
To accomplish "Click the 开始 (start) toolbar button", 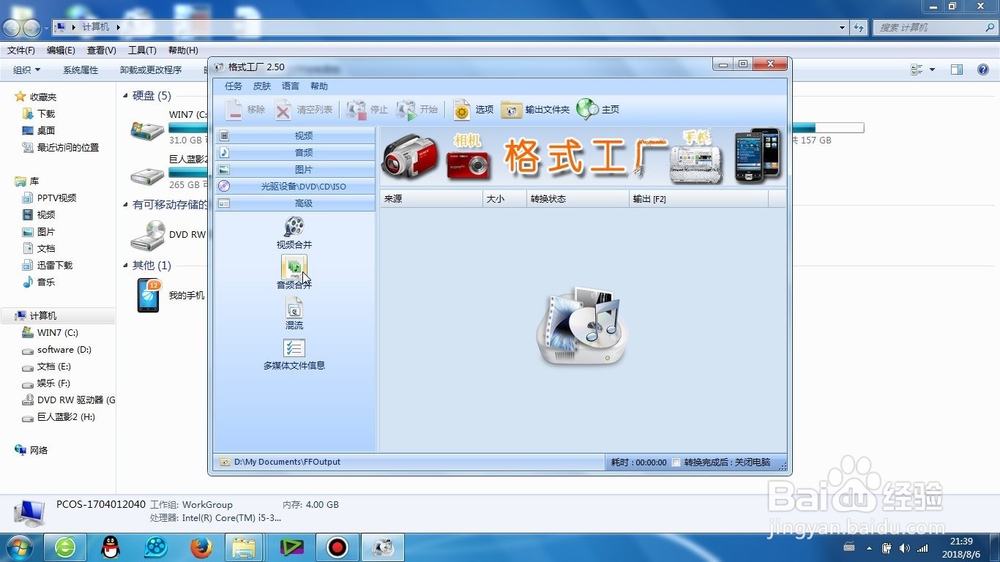I will coord(416,110).
